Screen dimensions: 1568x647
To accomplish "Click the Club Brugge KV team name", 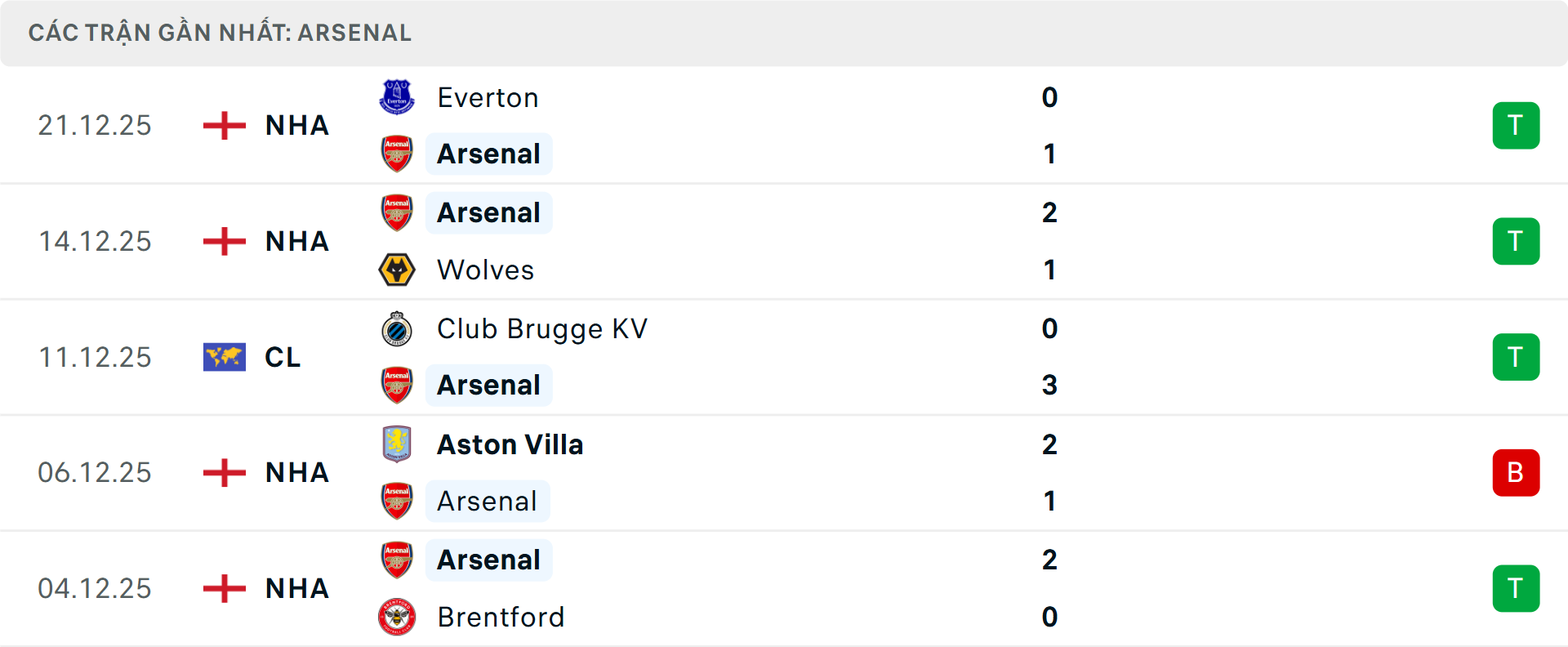I will (x=541, y=328).
